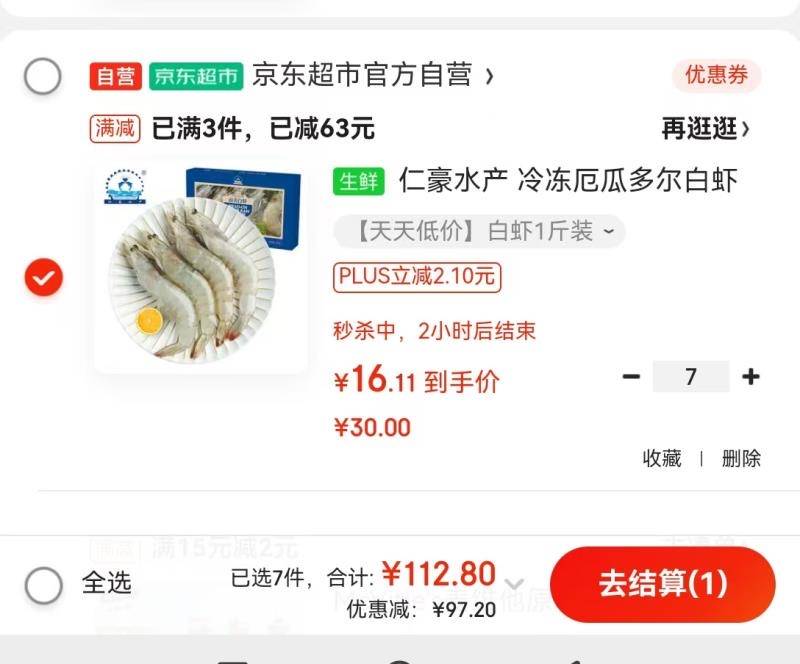Open the 优惠券 coupon button
800x664 pixels.
[x=716, y=76]
